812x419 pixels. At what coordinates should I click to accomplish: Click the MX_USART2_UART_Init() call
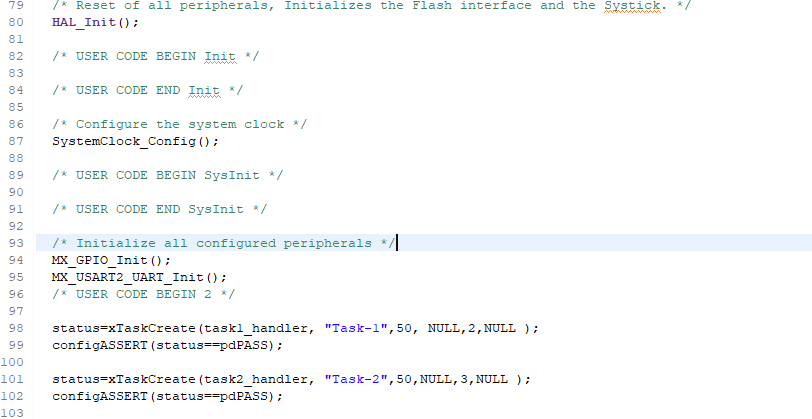click(x=139, y=277)
